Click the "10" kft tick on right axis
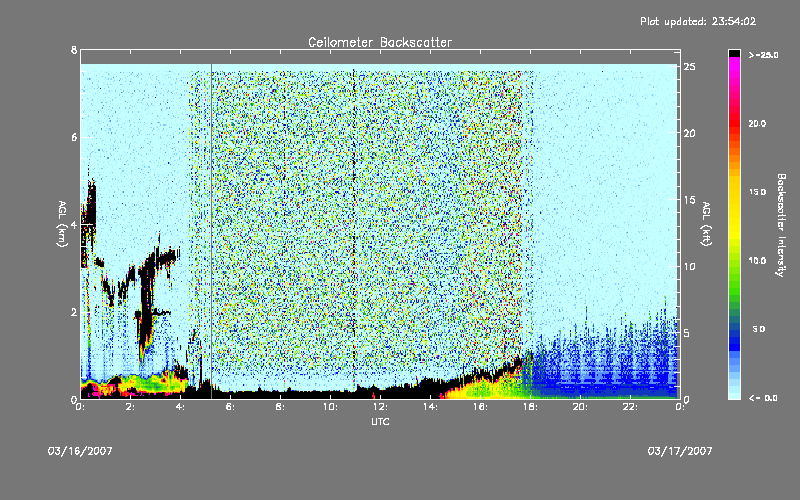The image size is (800, 500). 689,266
